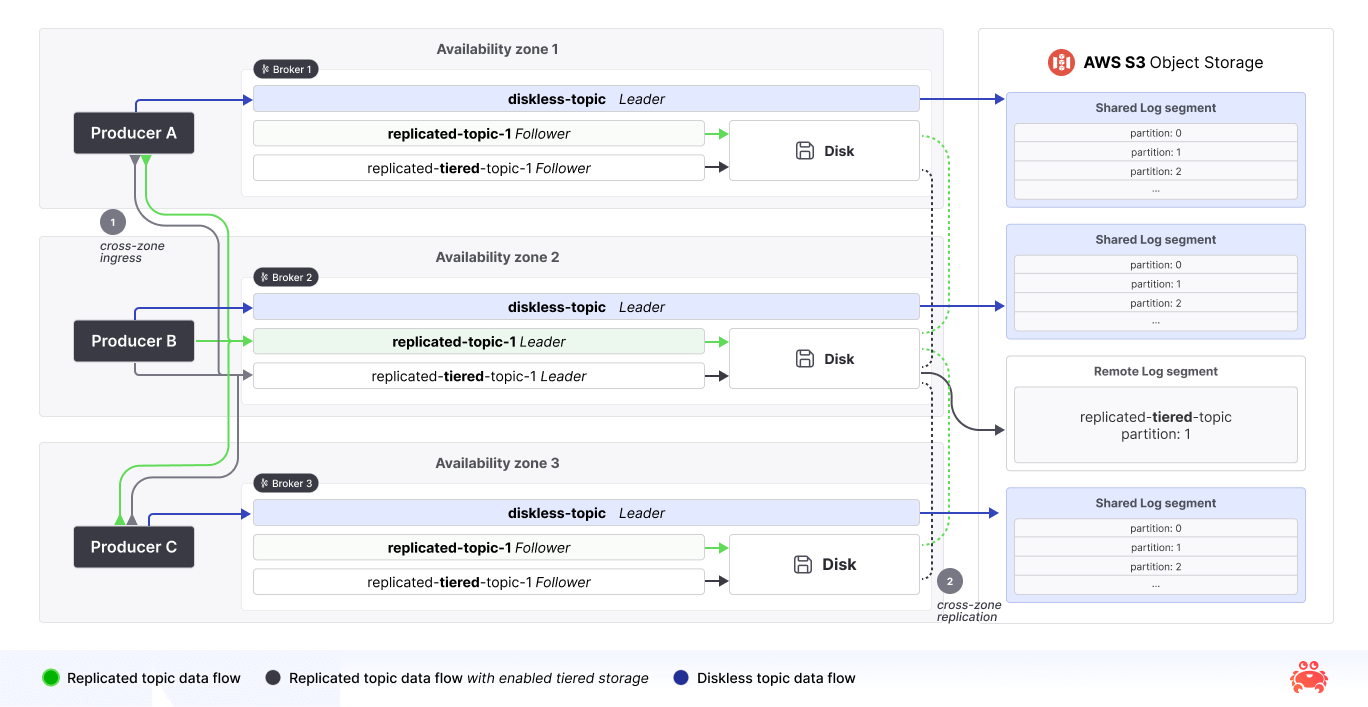
Task: Toggle the dark tiered storage data flow legend dot
Action: point(272,678)
